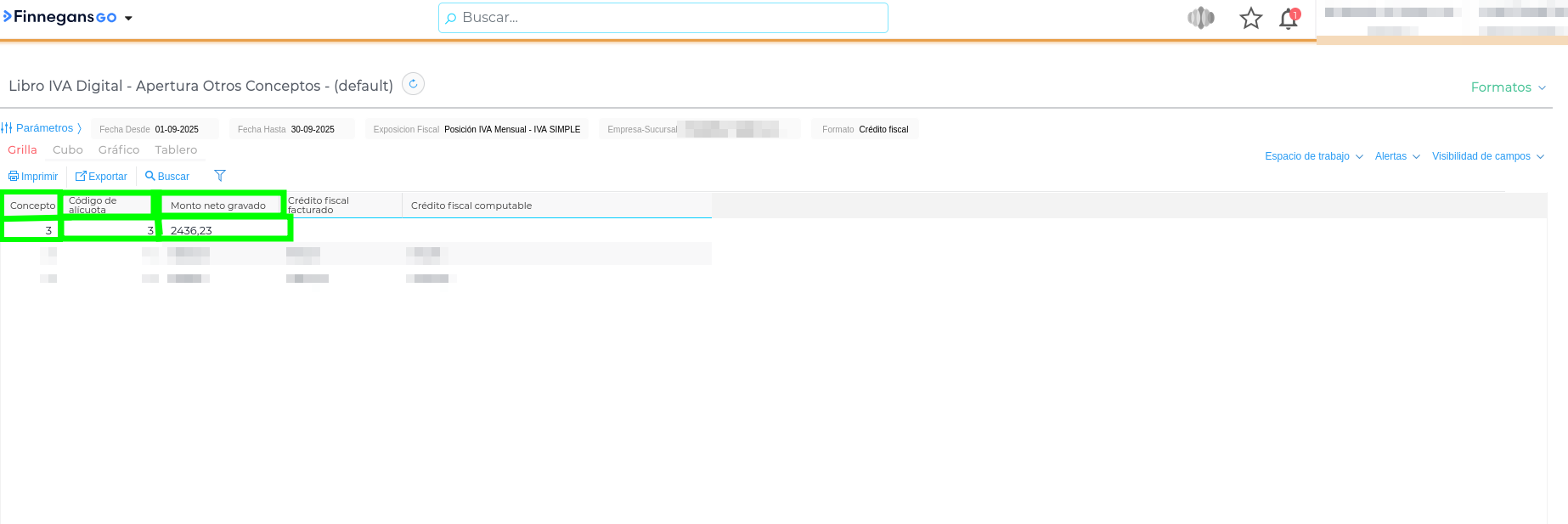Image resolution: width=1568 pixels, height=524 pixels.
Task: Click the filter funnel icon
Action: pos(220,176)
